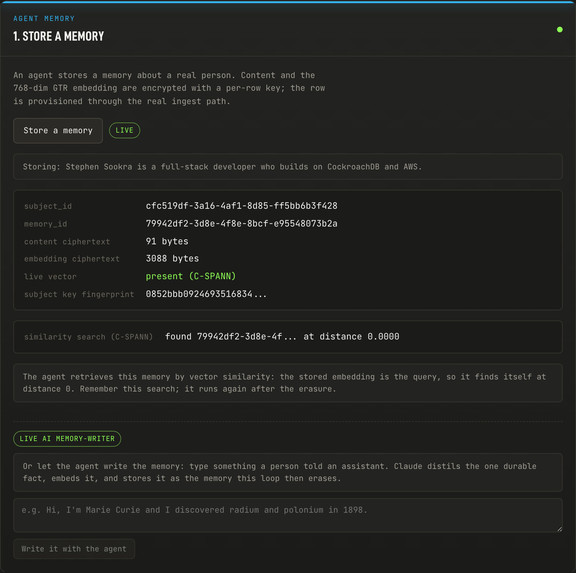Click the Store a memory button
Screen dimensions: 576x573
[x=58, y=131]
